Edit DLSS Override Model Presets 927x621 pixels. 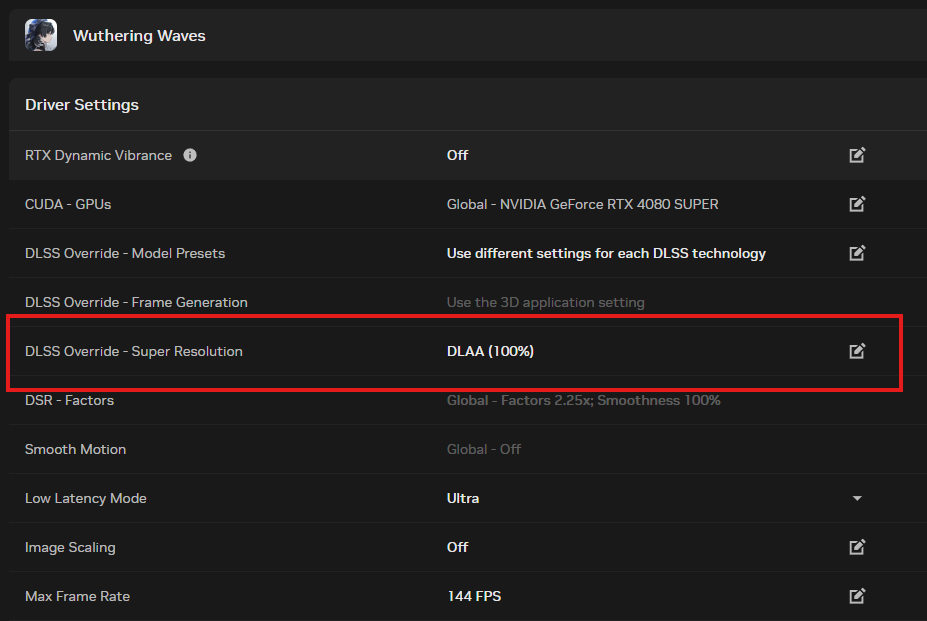point(857,253)
